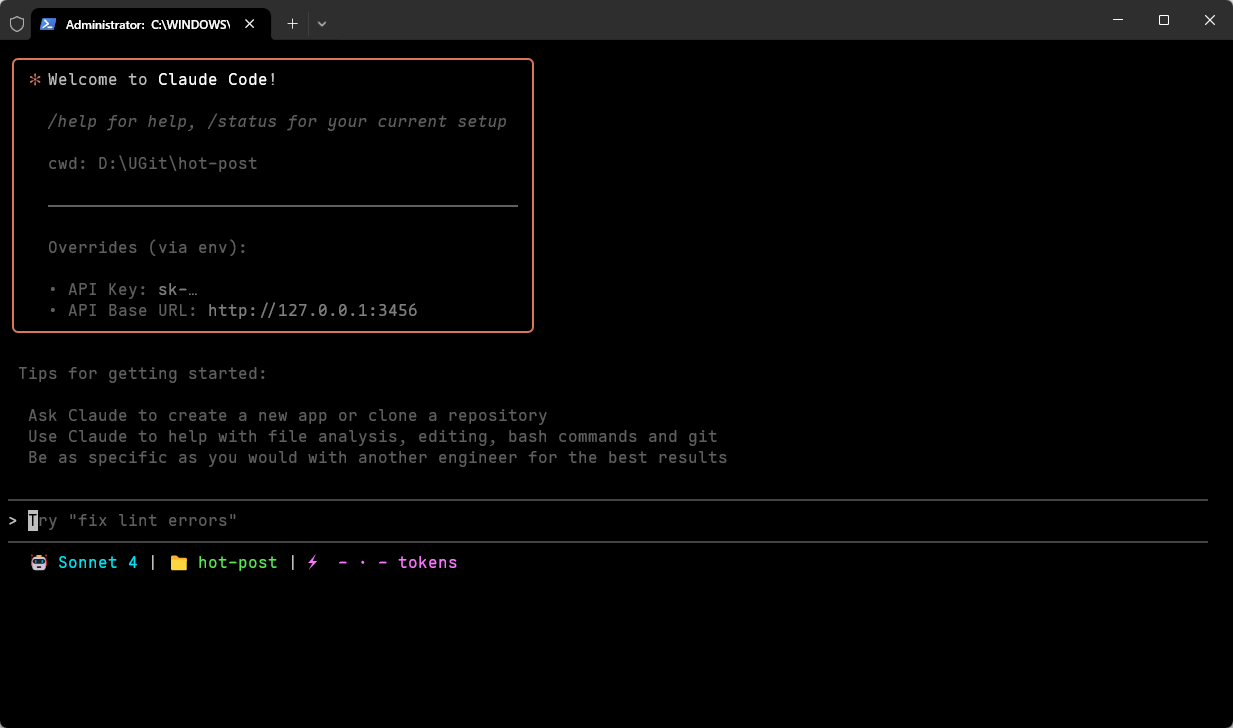Click the yellow folder icon in status line
This screenshot has height=728, width=1233.
point(179,563)
